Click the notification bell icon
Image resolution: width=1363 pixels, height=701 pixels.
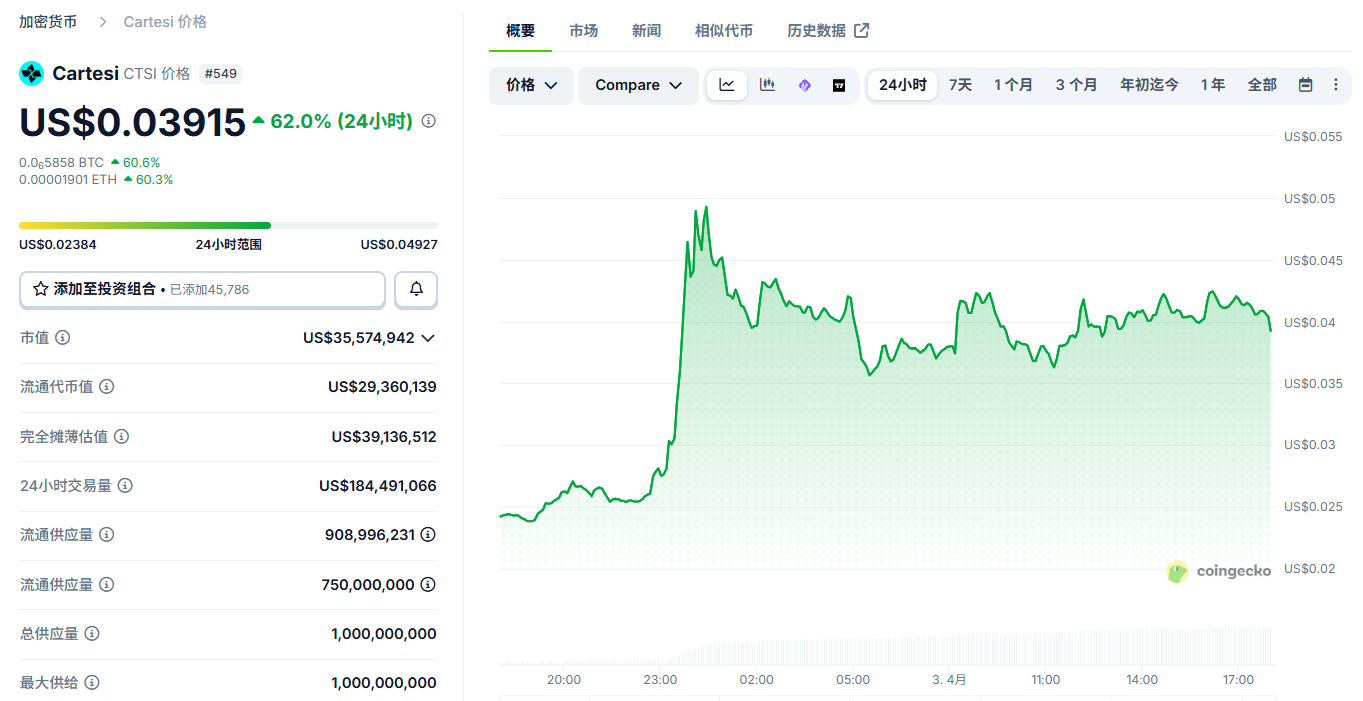point(415,289)
